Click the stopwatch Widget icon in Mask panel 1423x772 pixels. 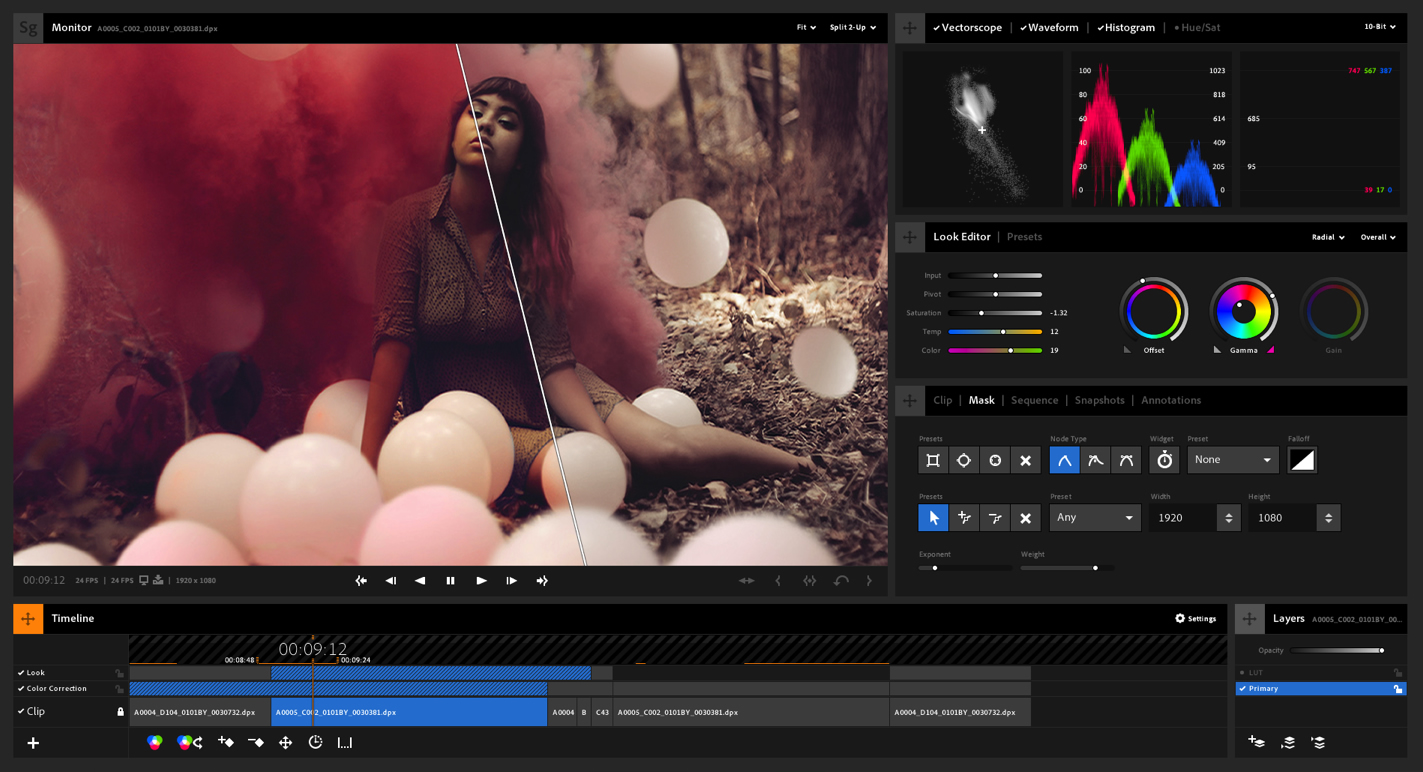1164,460
